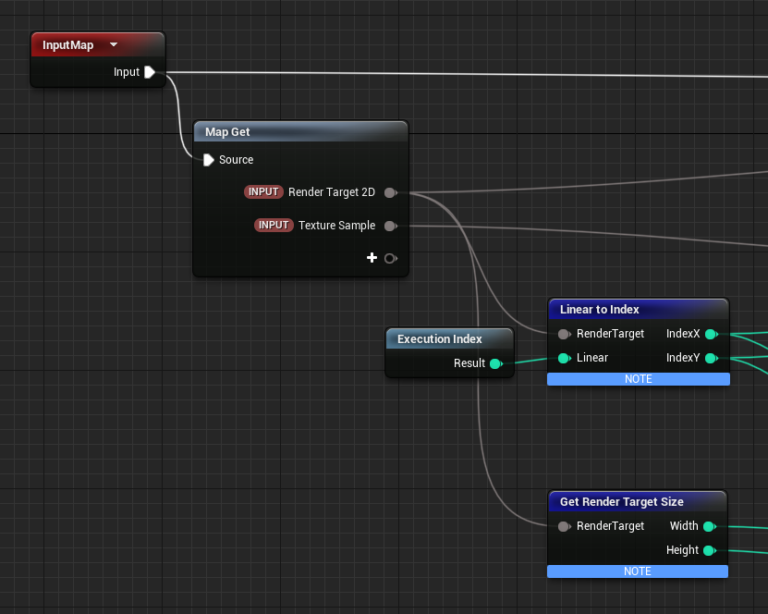768x614 pixels.
Task: Click INPUT badge beside Texture Sample
Action: 273,225
